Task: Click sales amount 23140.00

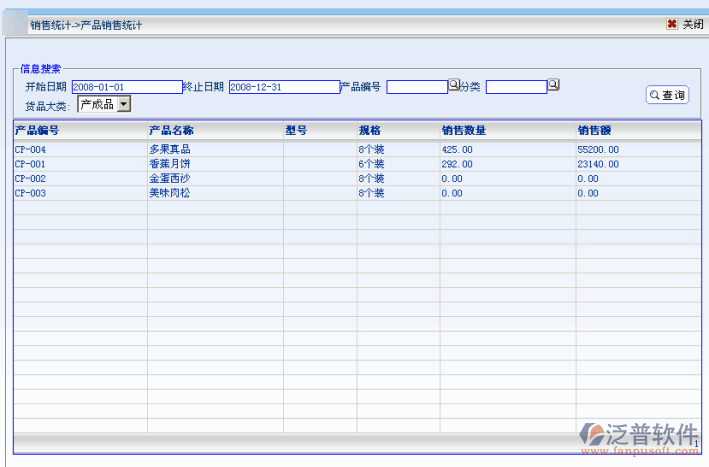Action: [x=598, y=164]
